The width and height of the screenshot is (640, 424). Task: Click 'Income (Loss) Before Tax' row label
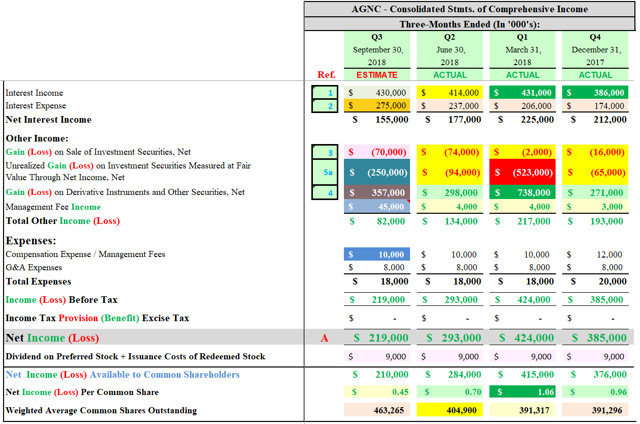pyautogui.click(x=61, y=300)
